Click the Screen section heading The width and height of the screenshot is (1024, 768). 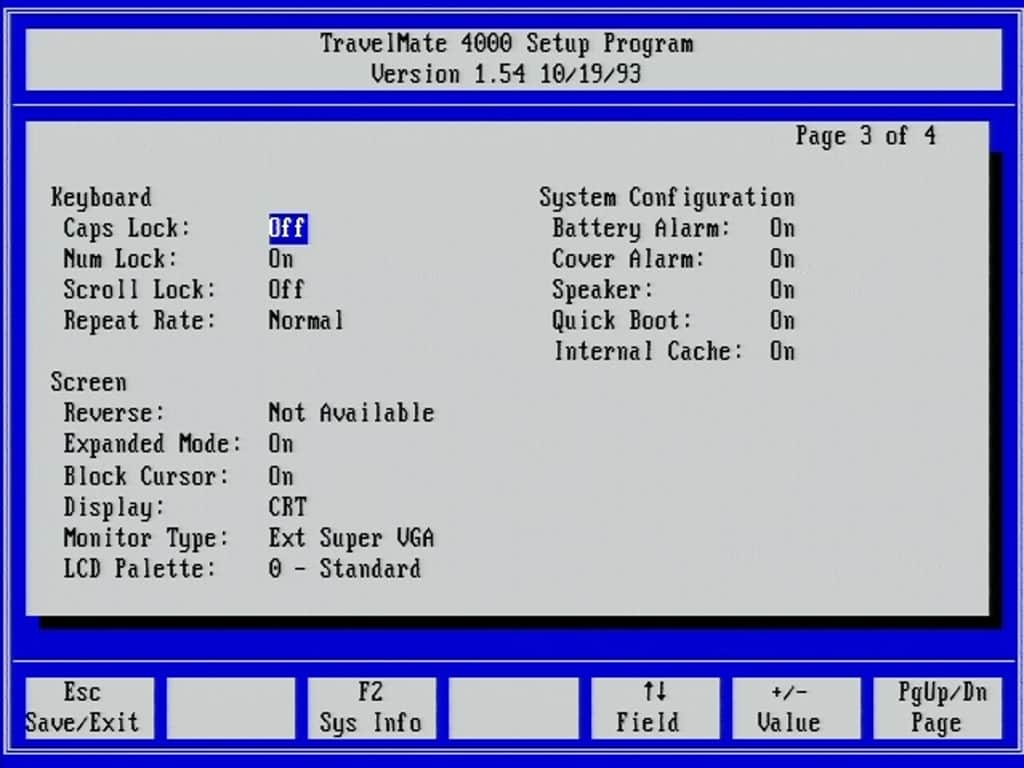point(89,382)
